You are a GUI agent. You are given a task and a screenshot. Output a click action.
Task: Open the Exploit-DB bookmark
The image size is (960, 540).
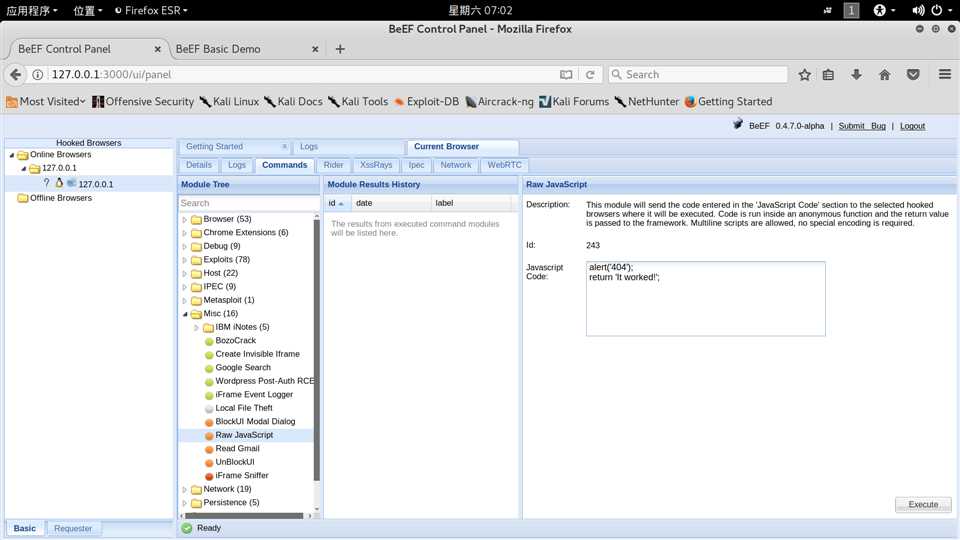pos(426,102)
